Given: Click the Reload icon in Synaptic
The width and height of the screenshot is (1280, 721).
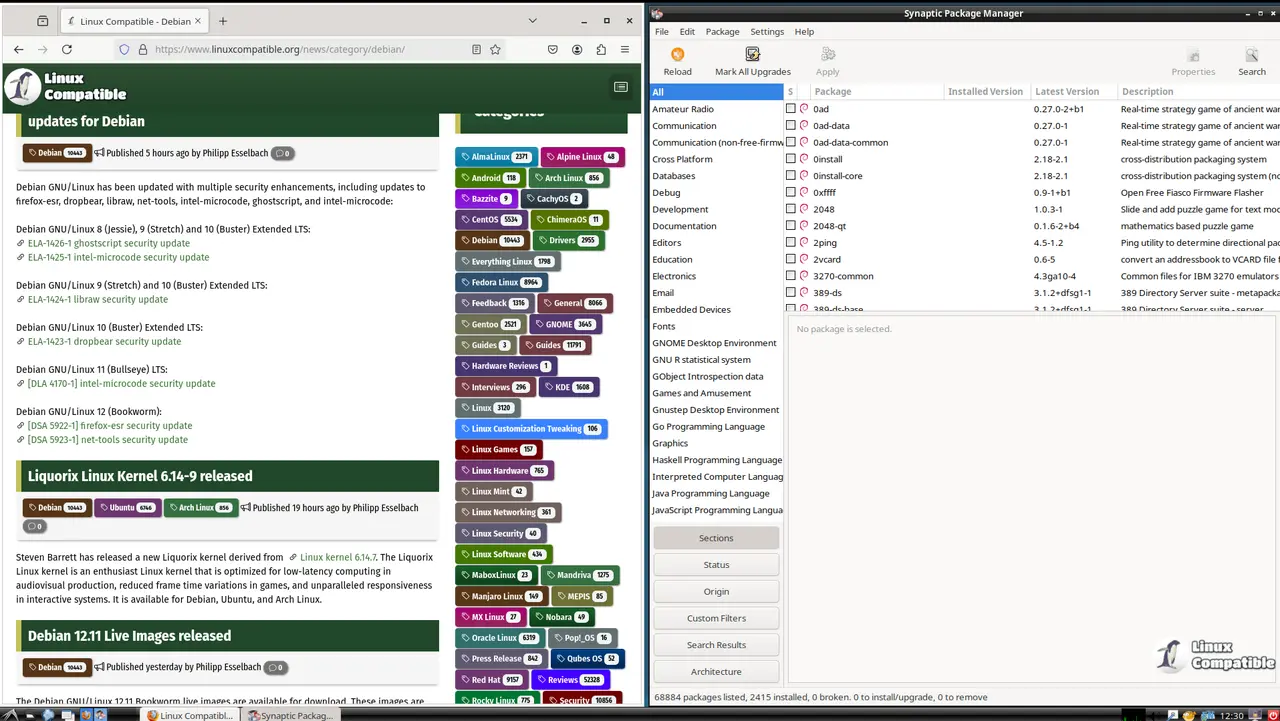Looking at the screenshot, I should (677, 56).
